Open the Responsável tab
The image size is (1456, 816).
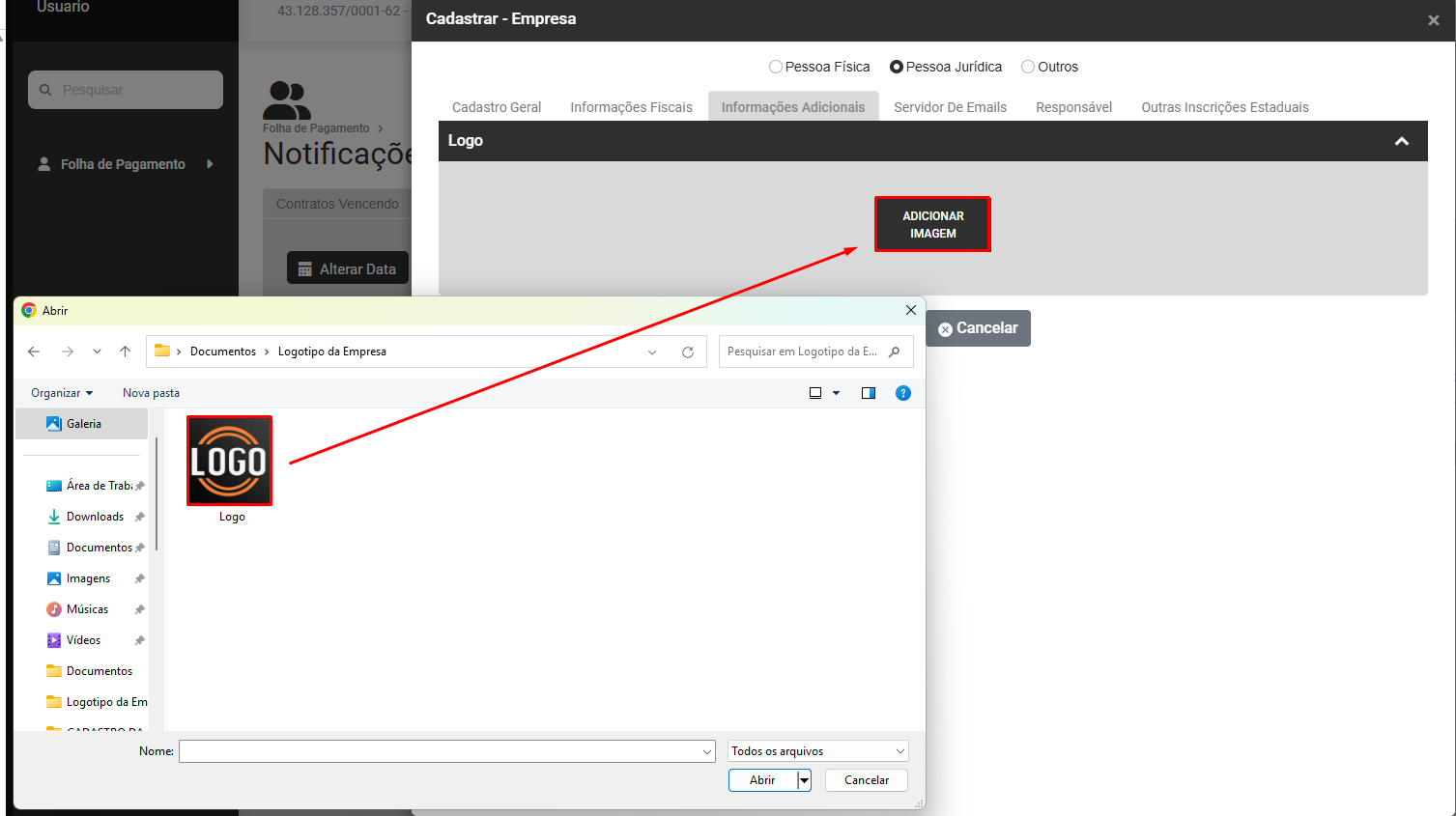pyautogui.click(x=1073, y=107)
